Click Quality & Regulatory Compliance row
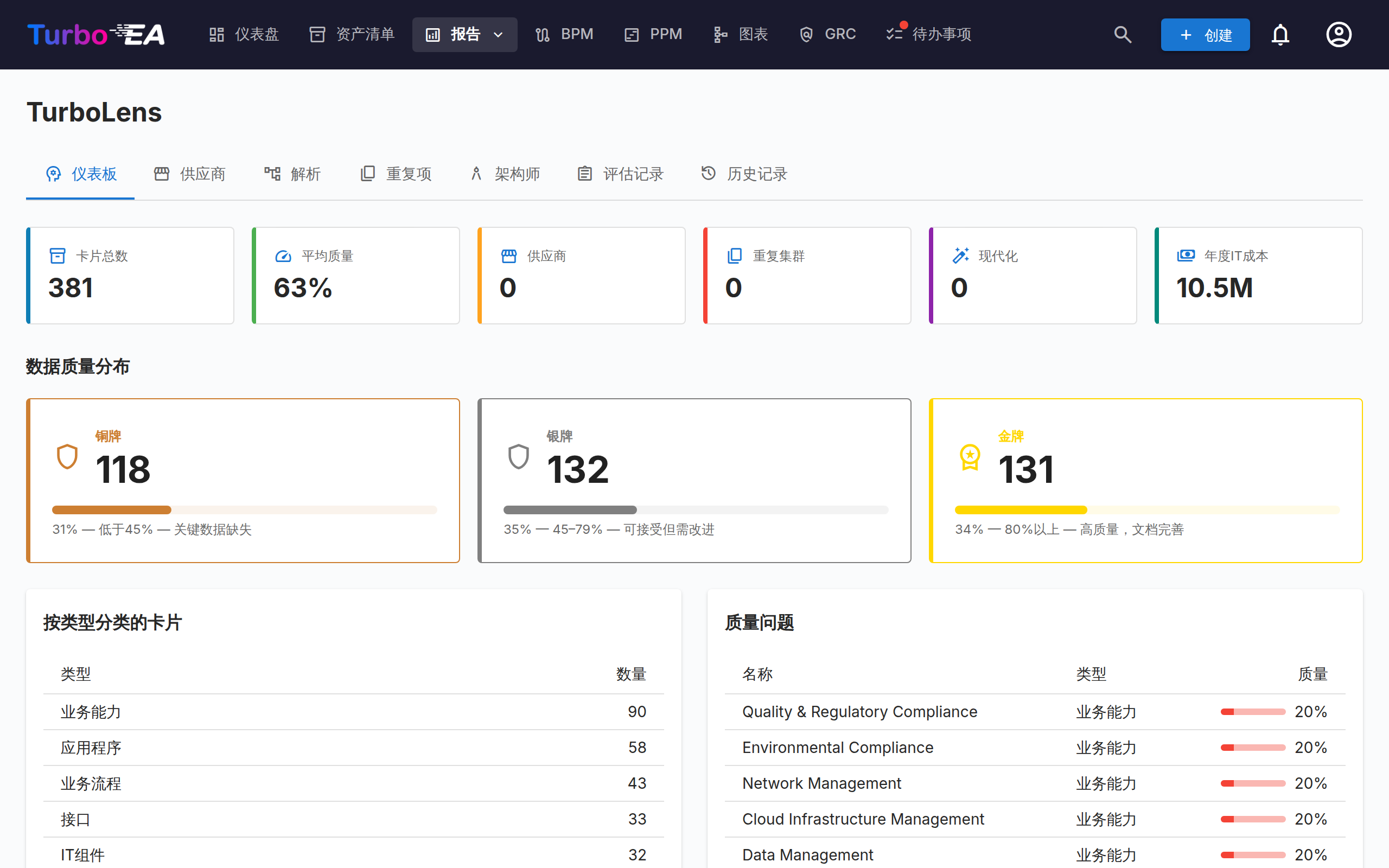Screen dimensions: 1389x868 click(x=1035, y=712)
